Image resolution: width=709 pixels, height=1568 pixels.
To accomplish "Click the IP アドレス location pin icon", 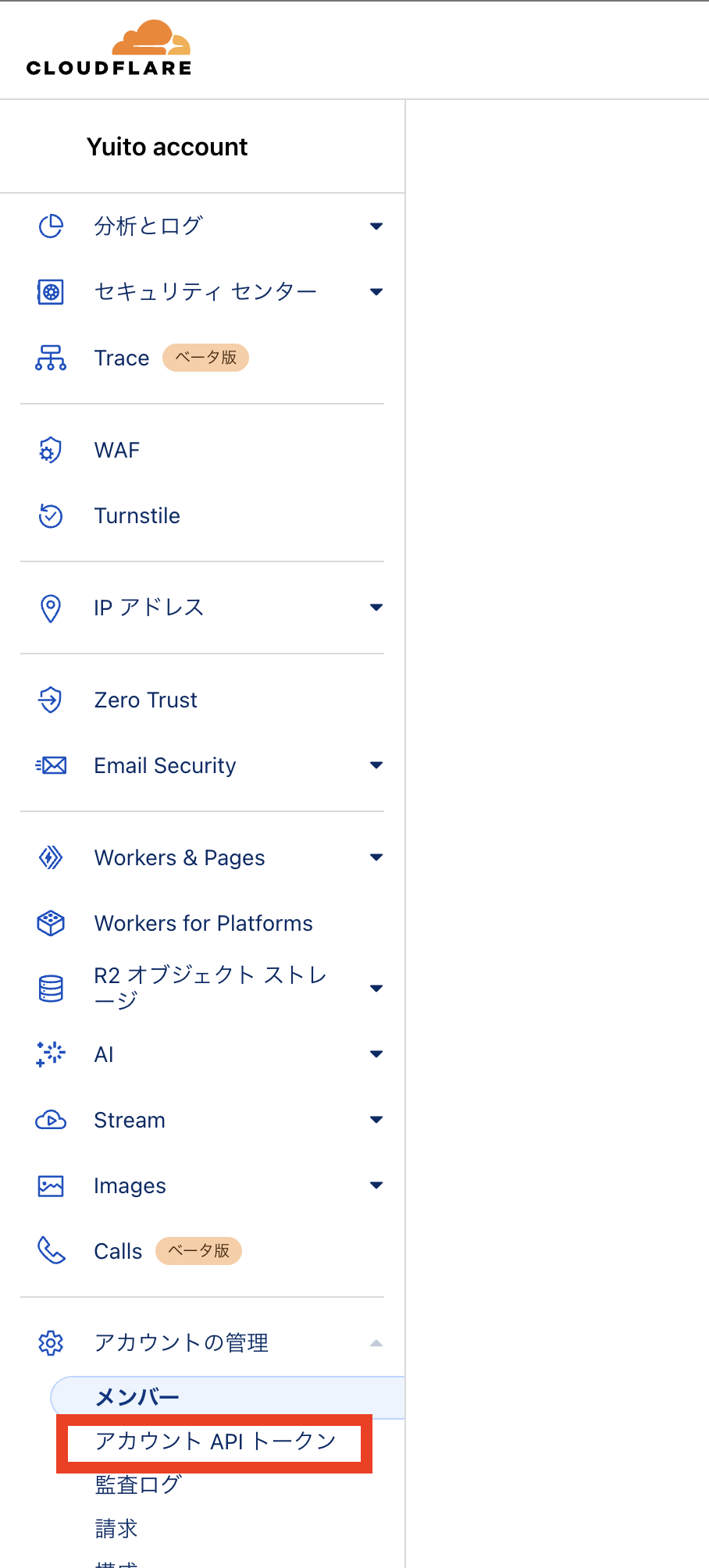I will [50, 608].
